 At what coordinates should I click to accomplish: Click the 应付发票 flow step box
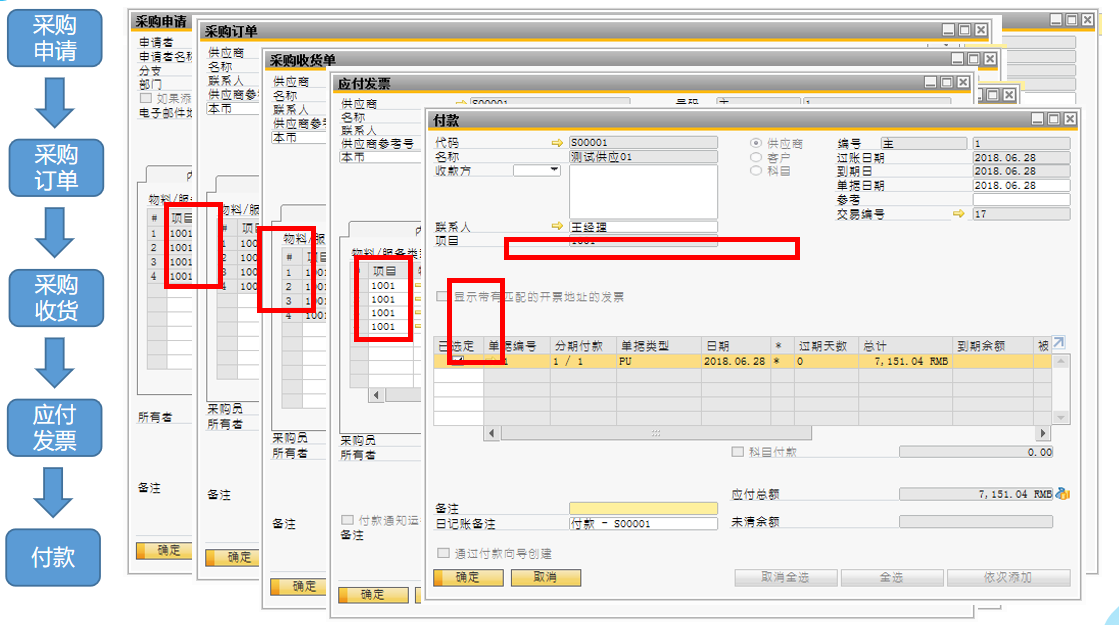(54, 427)
